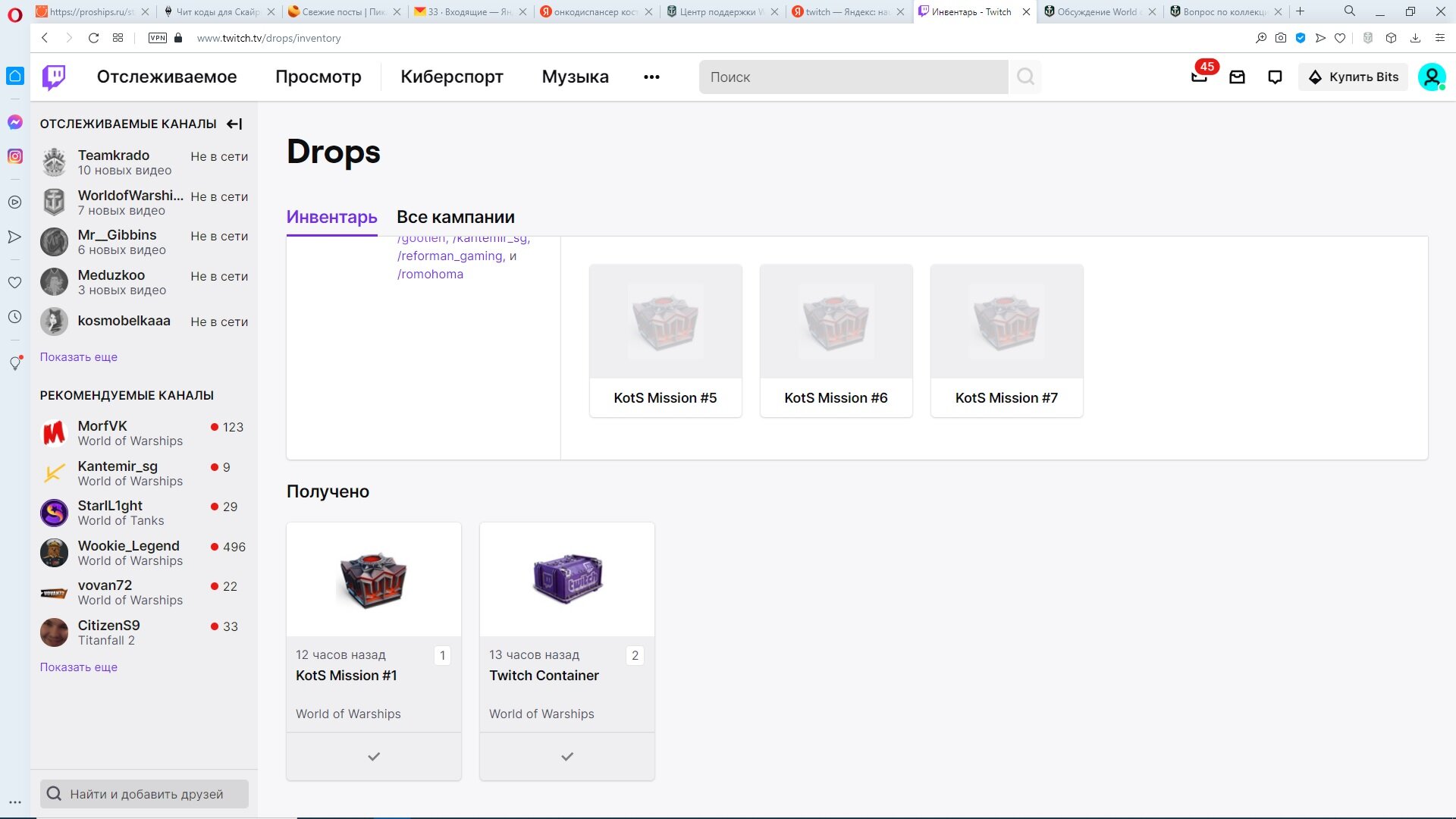The width and height of the screenshot is (1456, 819).
Task: Open the Twitch home logo
Action: coord(54,77)
